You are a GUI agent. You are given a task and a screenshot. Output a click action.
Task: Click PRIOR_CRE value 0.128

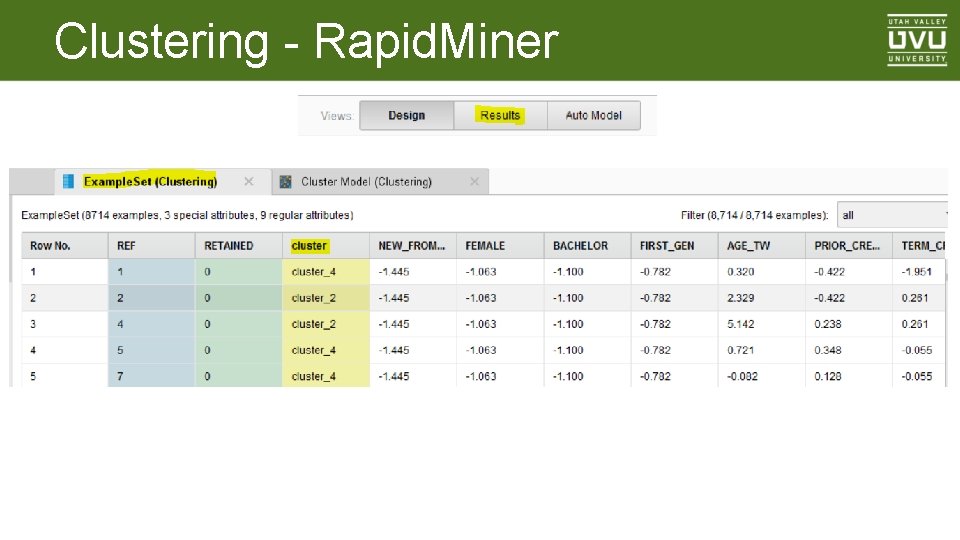(828, 377)
